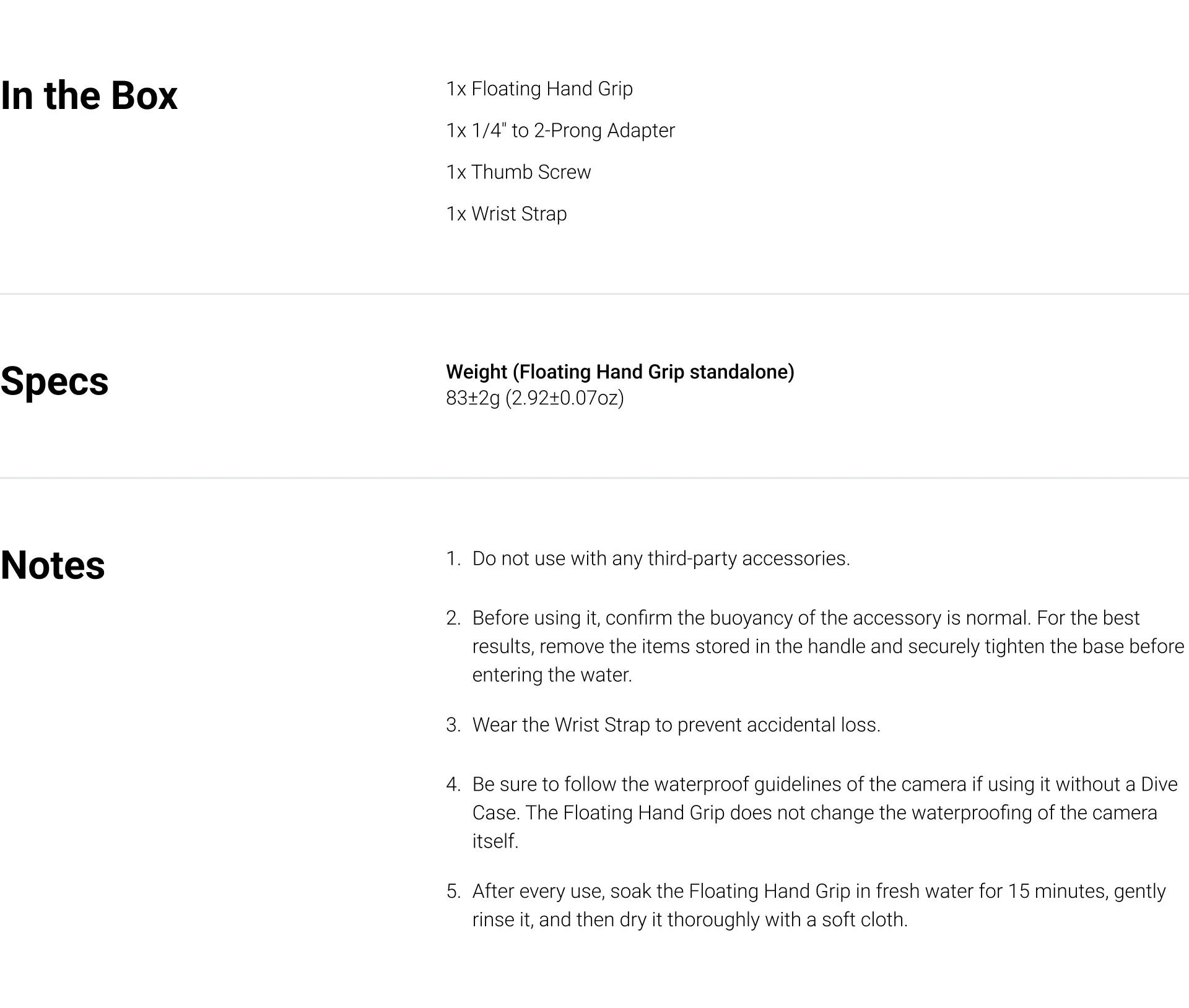The height and width of the screenshot is (1008, 1189).
Task: Click the note about soaking in fresh water
Action: (x=819, y=905)
